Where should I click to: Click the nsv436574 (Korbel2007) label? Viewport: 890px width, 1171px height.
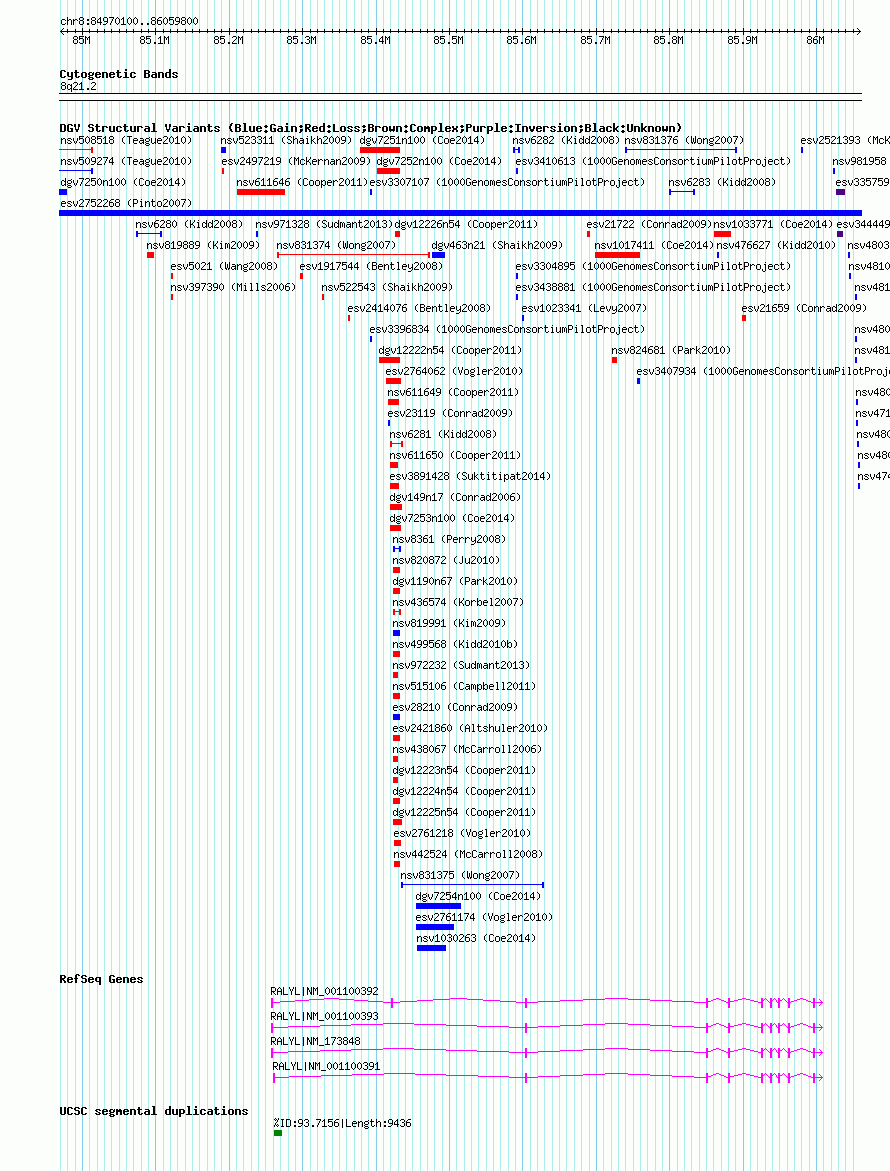tap(458, 601)
